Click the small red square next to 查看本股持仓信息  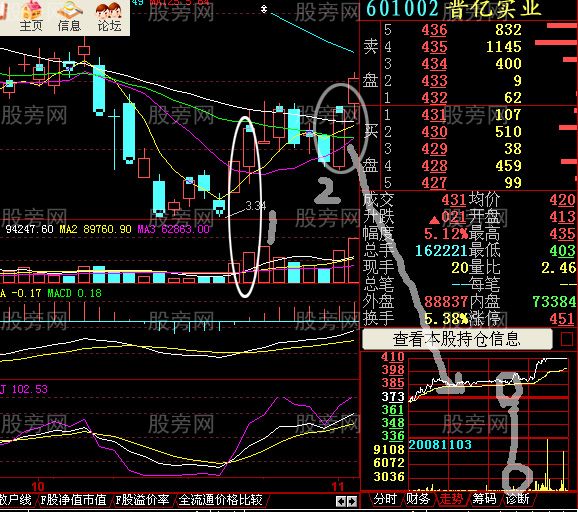click(567, 339)
